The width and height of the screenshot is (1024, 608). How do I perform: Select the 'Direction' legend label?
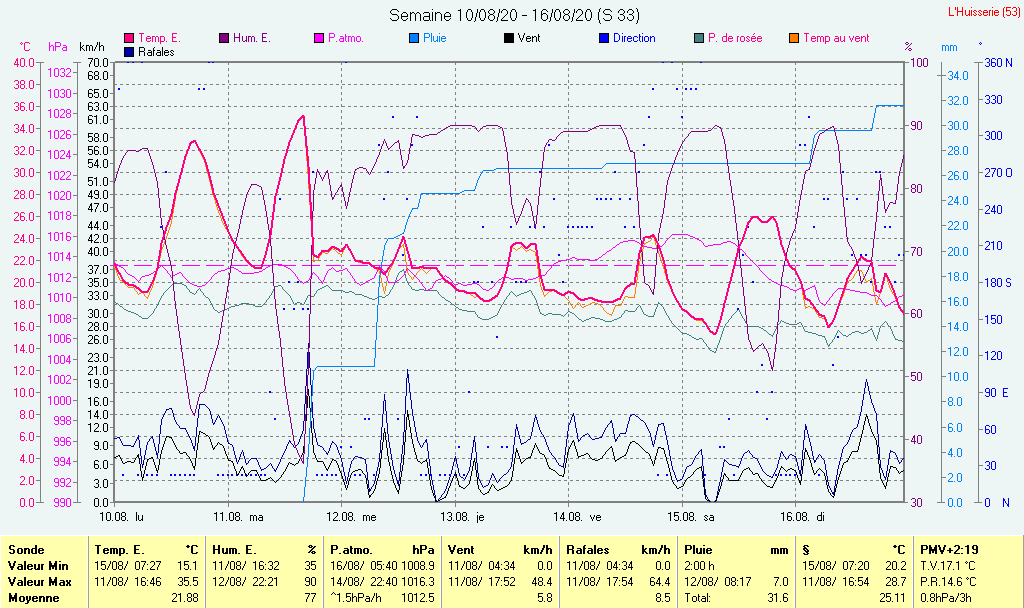pyautogui.click(x=634, y=38)
